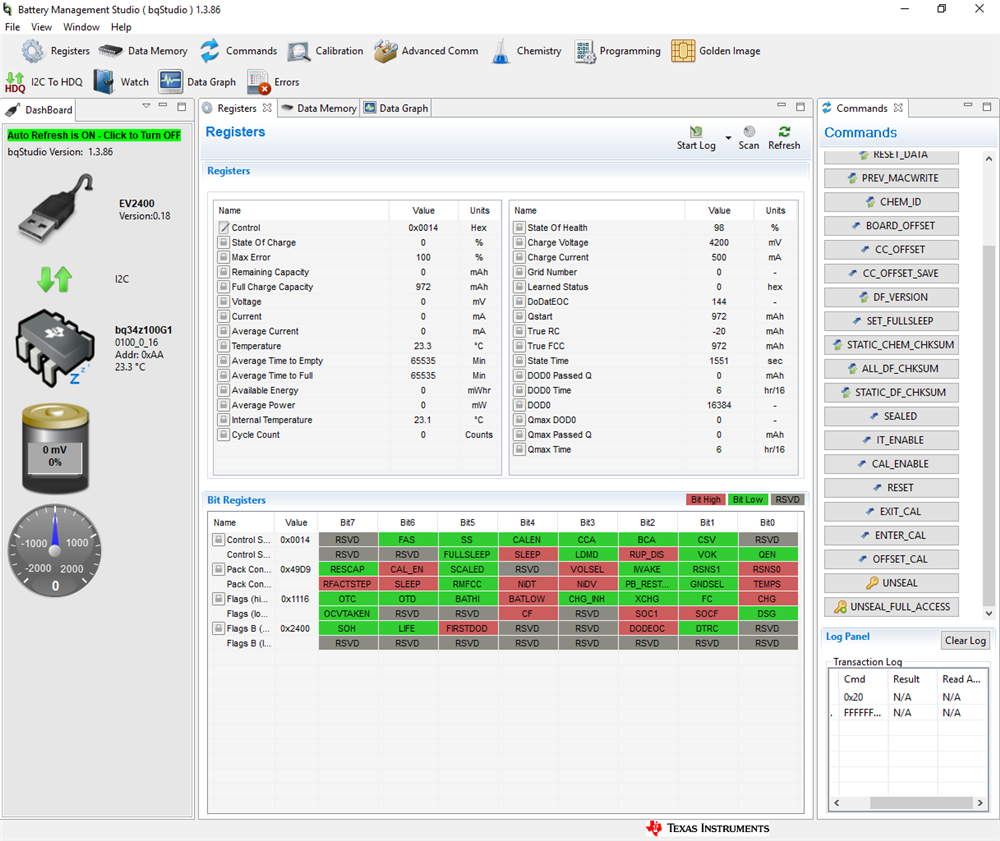Open Advanced Comm toolbox
The image size is (1000, 841).
(426, 51)
